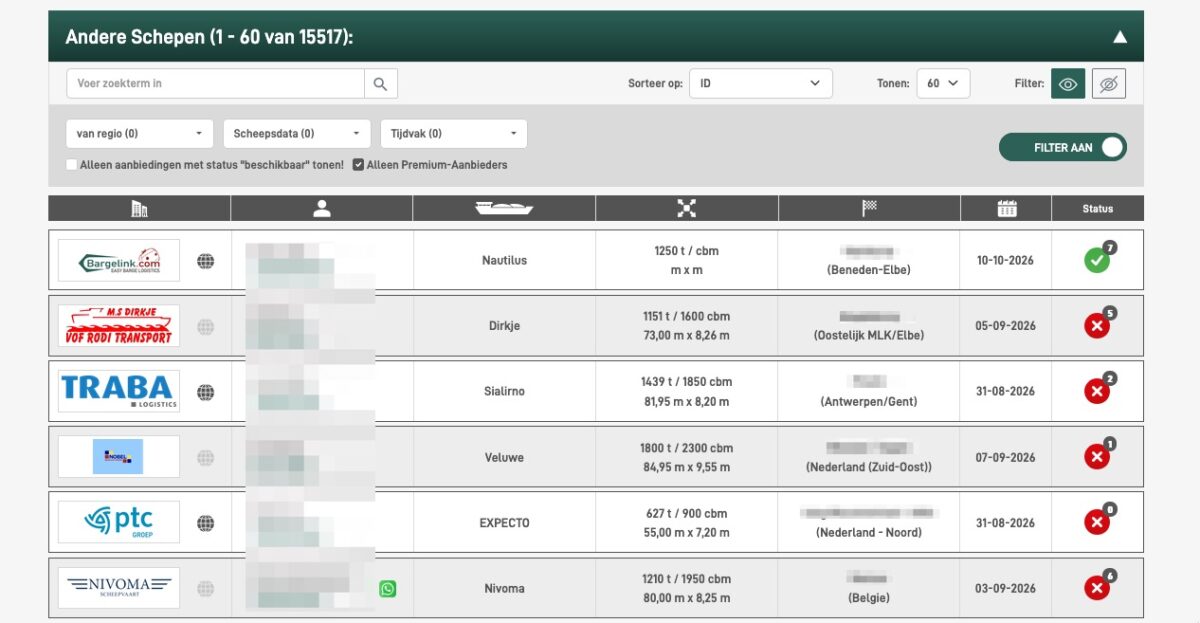Open the 'Tijdvak (0)' dropdown

(454, 133)
